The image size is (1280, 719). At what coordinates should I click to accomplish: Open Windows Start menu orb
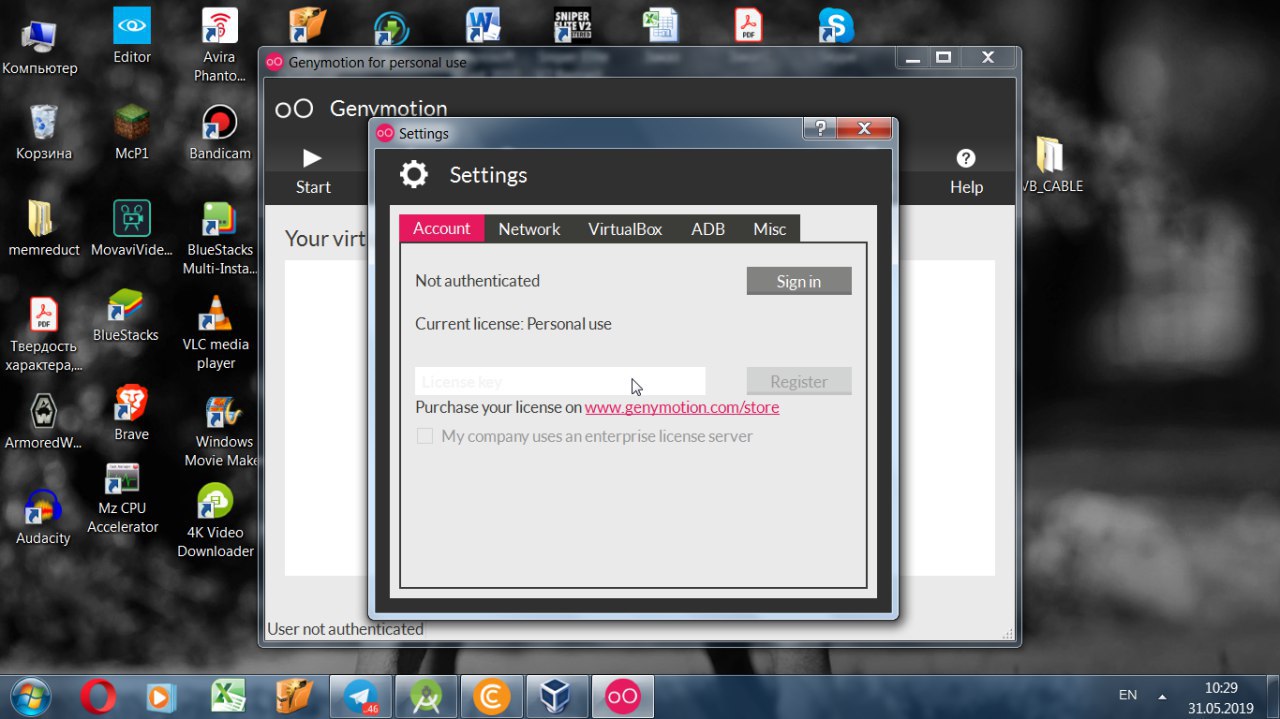(x=32, y=696)
